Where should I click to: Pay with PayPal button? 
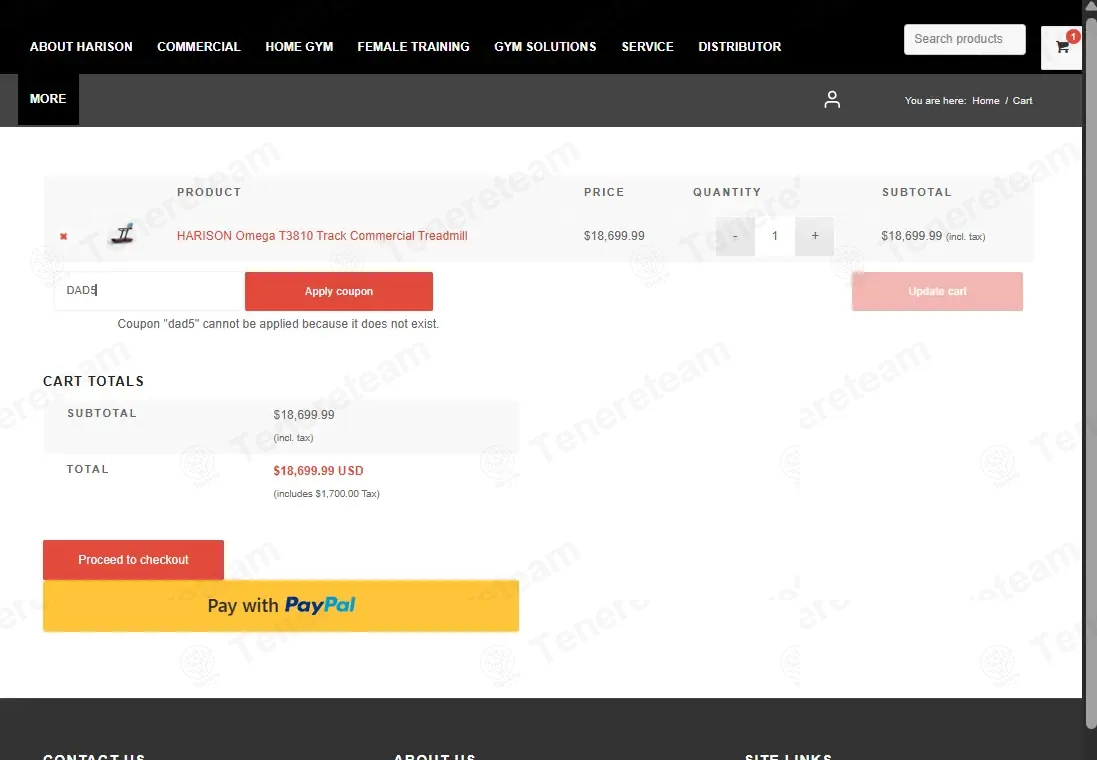281,606
